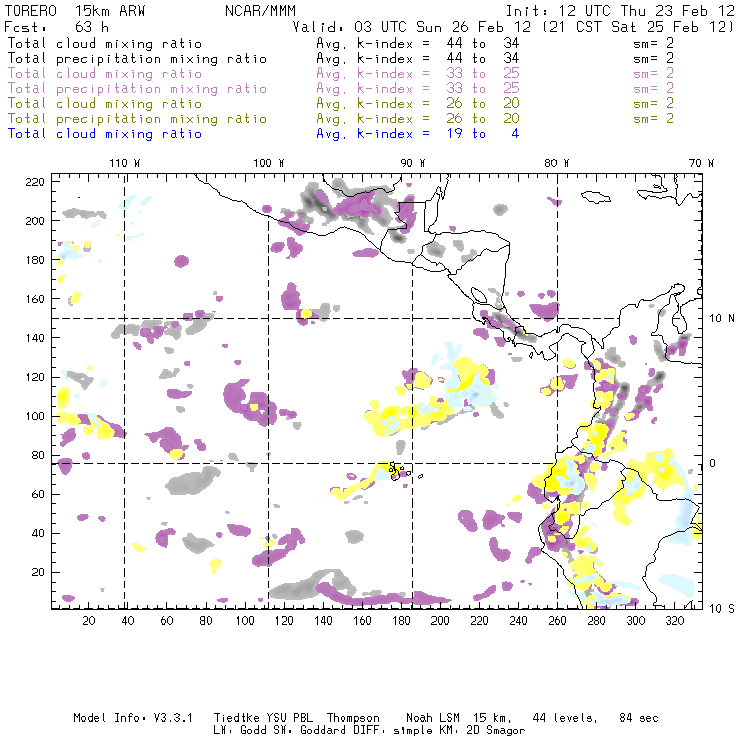
Task: Click the "160" tick label on vertical axis
Action: pos(35,299)
